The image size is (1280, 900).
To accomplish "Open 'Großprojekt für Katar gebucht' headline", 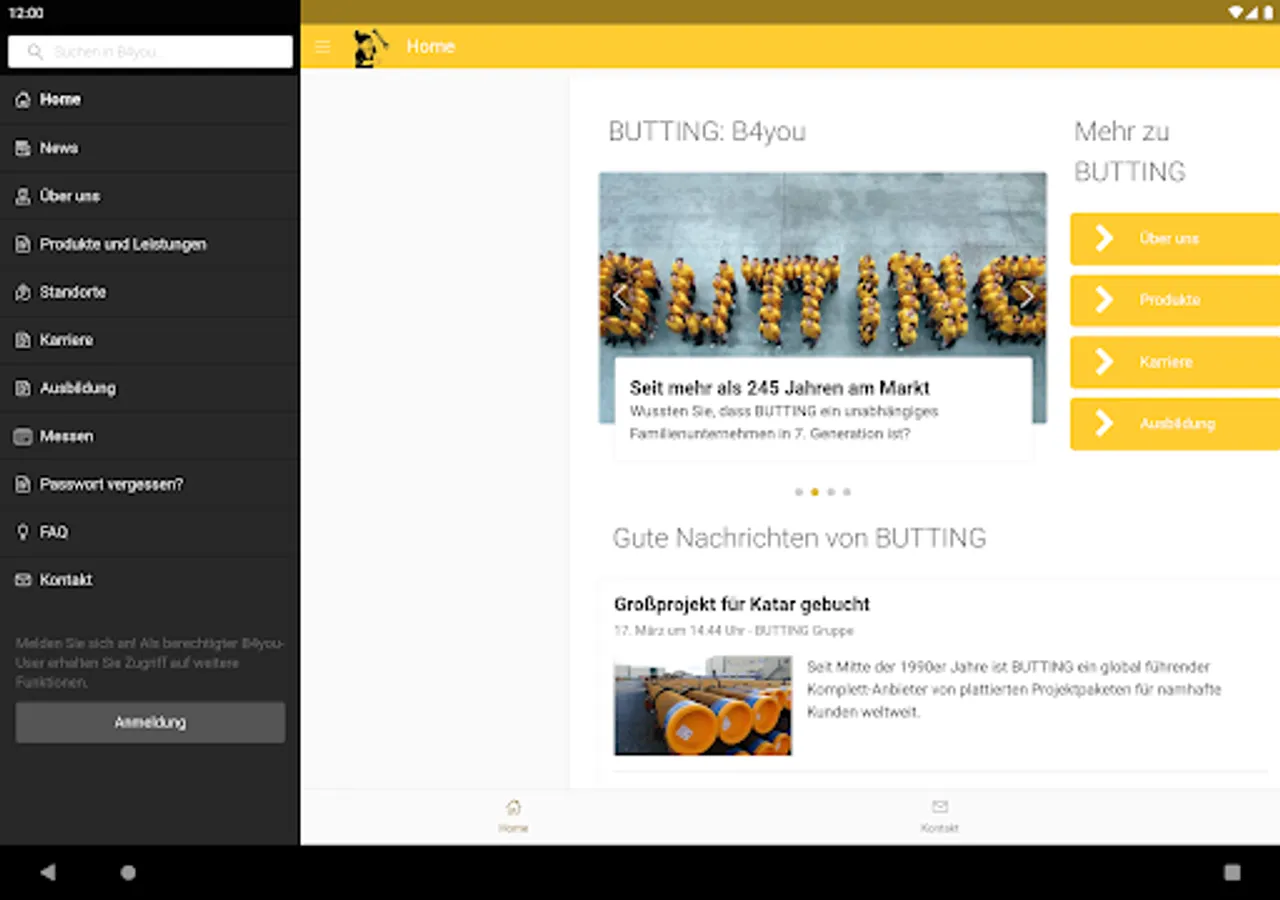I will pos(742,604).
